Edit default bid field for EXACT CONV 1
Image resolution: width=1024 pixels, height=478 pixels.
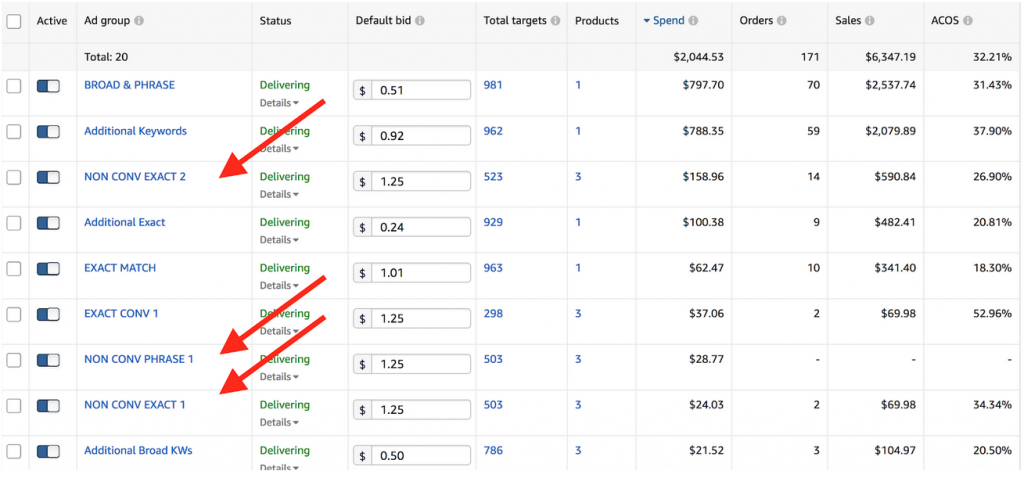click(x=412, y=319)
